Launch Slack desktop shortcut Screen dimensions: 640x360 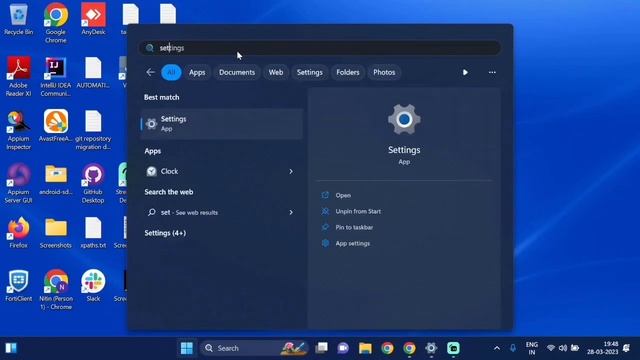coord(93,286)
